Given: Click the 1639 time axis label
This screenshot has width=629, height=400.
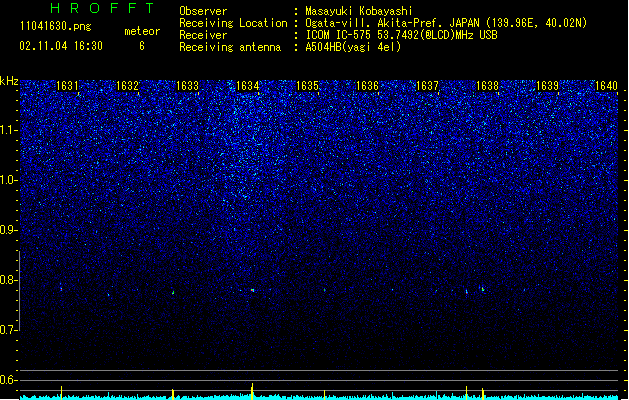Looking at the screenshot, I should click(x=548, y=86).
